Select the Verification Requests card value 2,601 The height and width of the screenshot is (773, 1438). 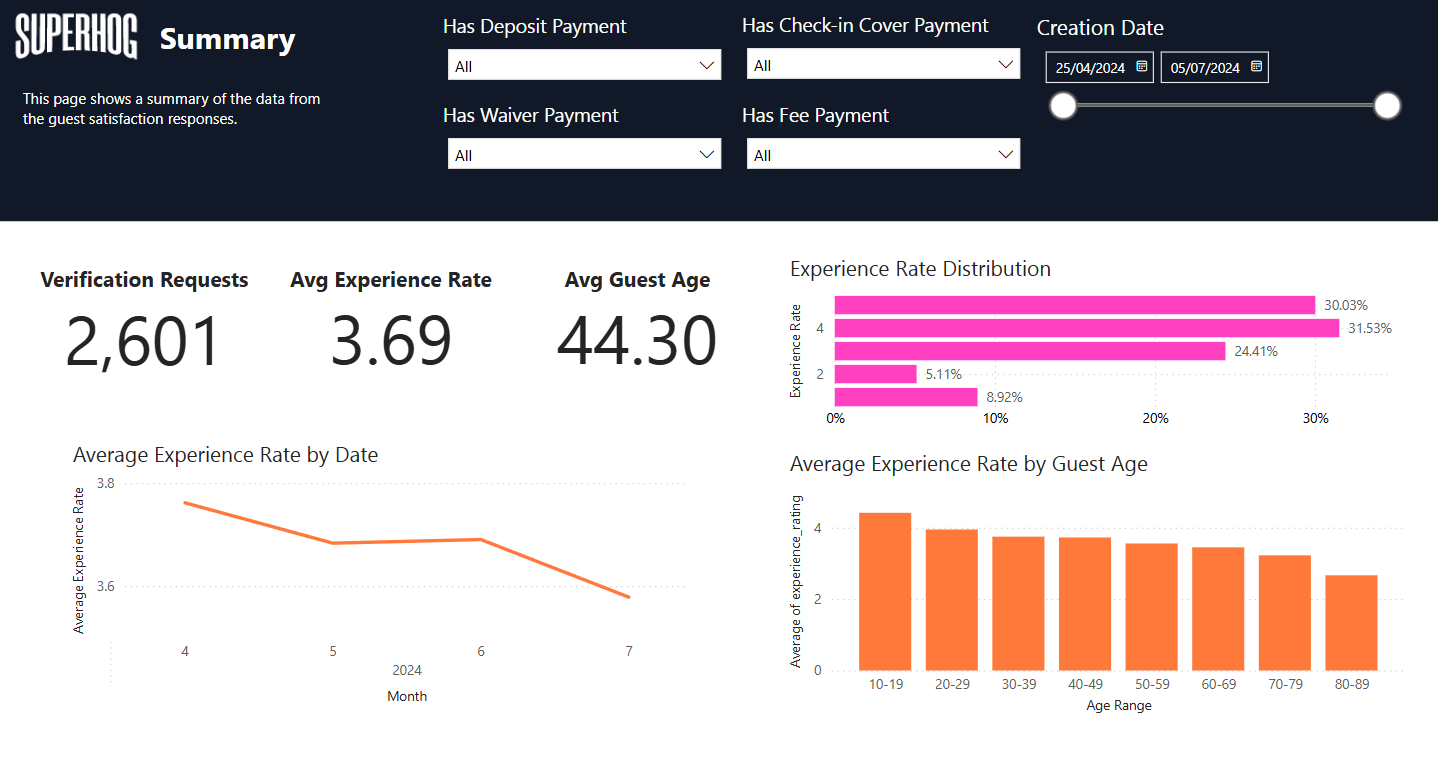tap(143, 341)
